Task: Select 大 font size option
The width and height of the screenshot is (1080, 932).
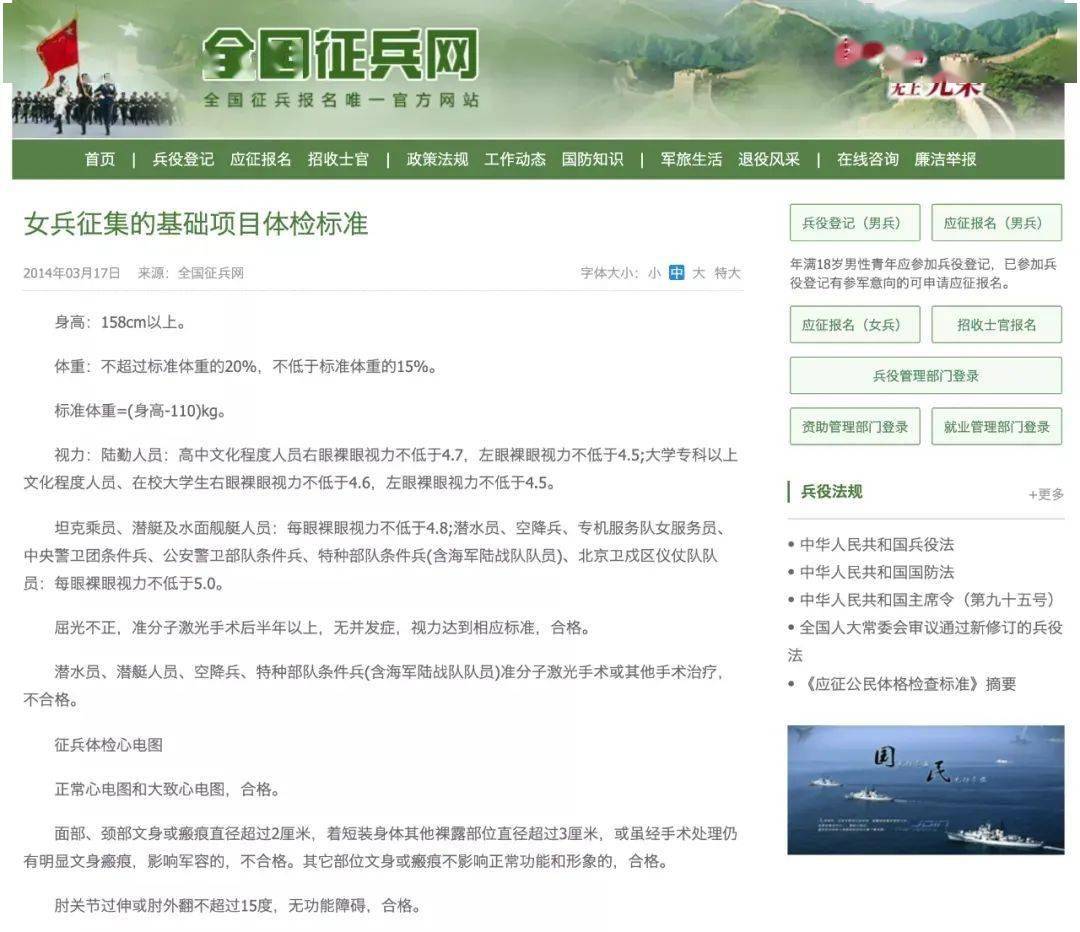Action: tap(700, 272)
